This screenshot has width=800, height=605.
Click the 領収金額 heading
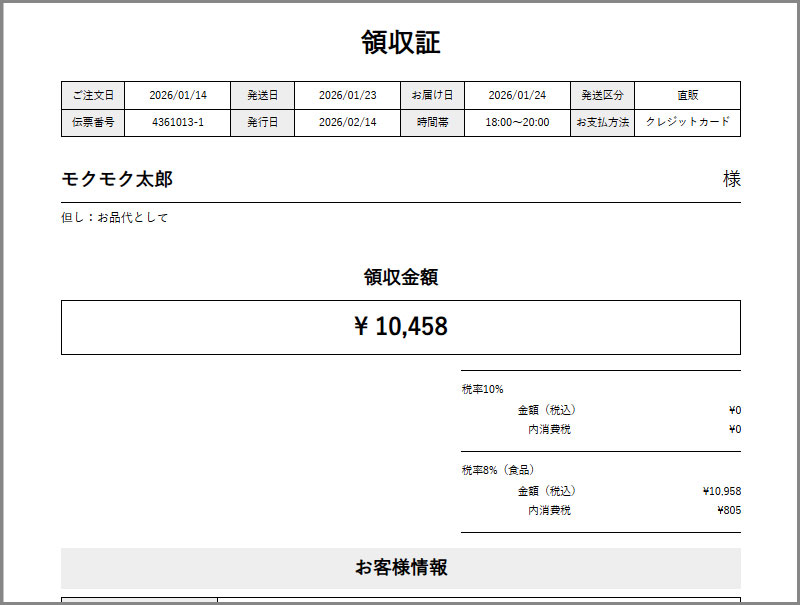[x=400, y=277]
